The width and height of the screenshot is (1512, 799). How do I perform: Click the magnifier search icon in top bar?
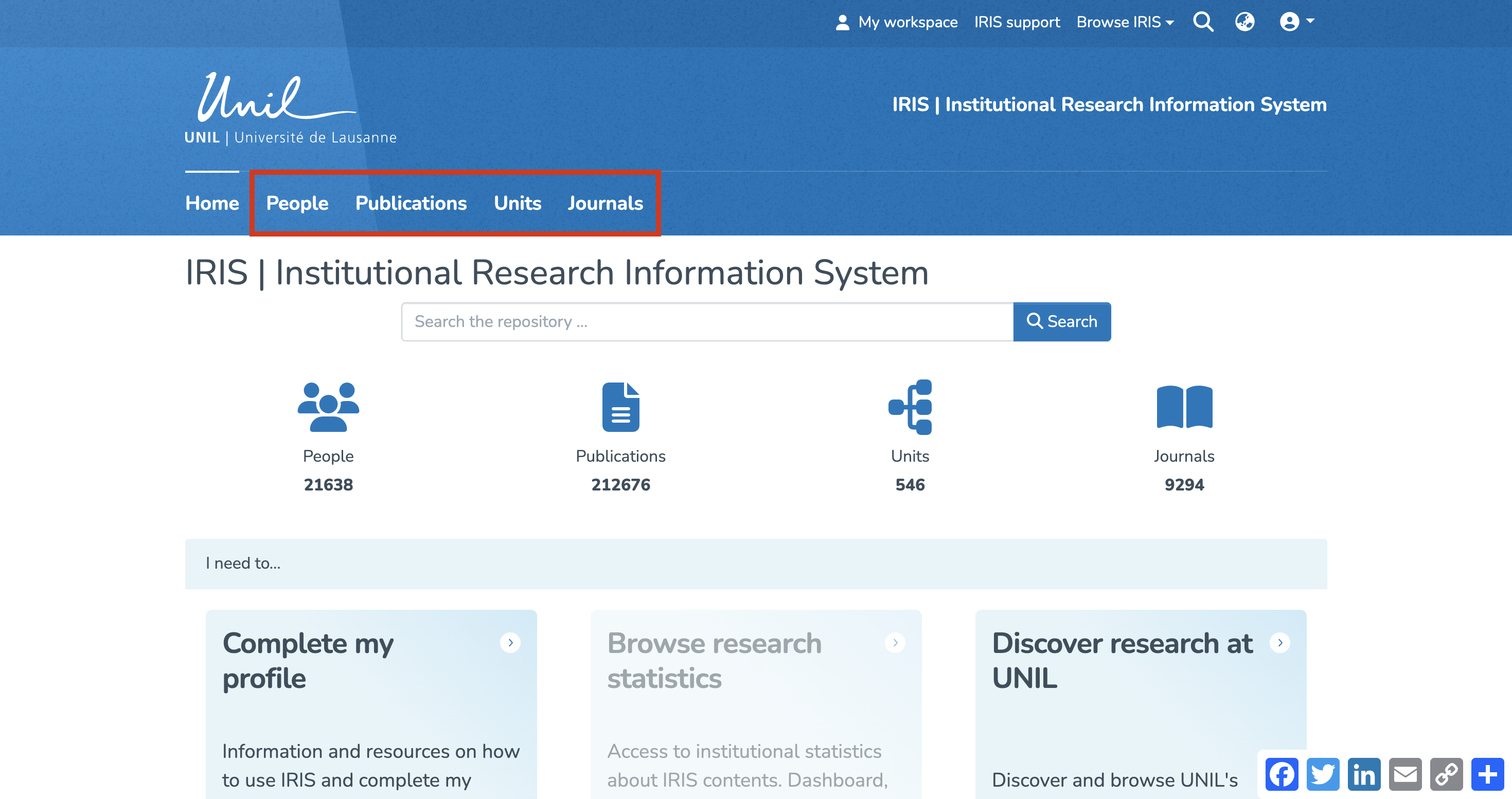1203,22
